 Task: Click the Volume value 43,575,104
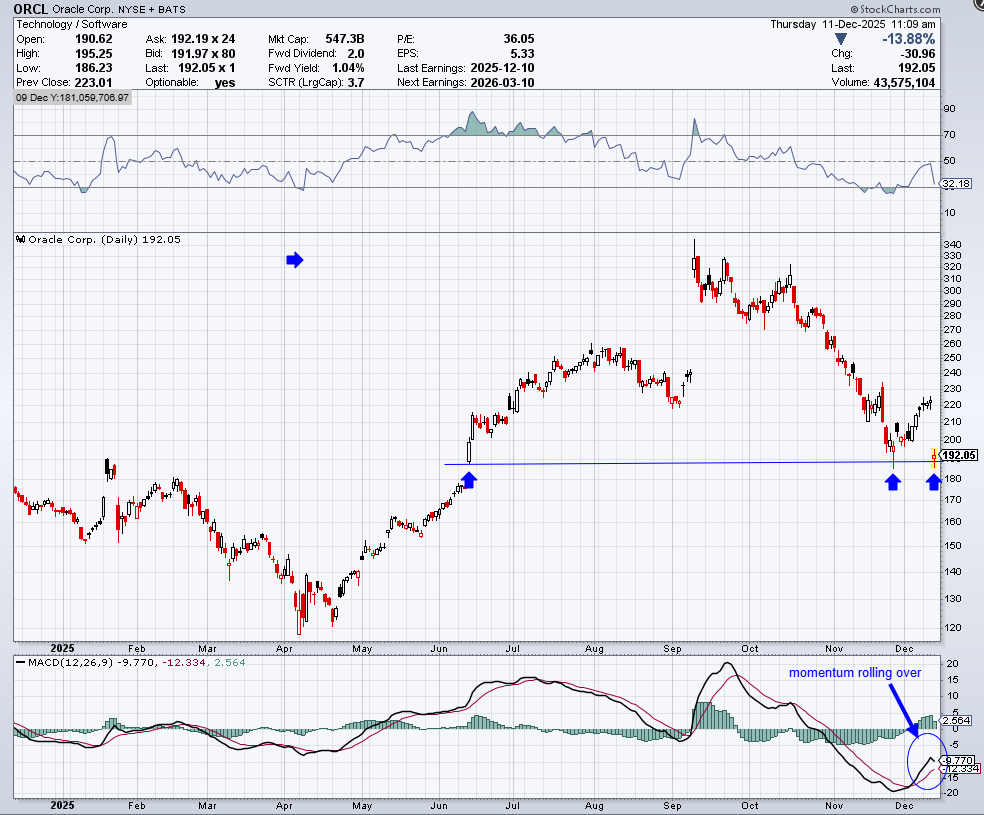[x=904, y=82]
